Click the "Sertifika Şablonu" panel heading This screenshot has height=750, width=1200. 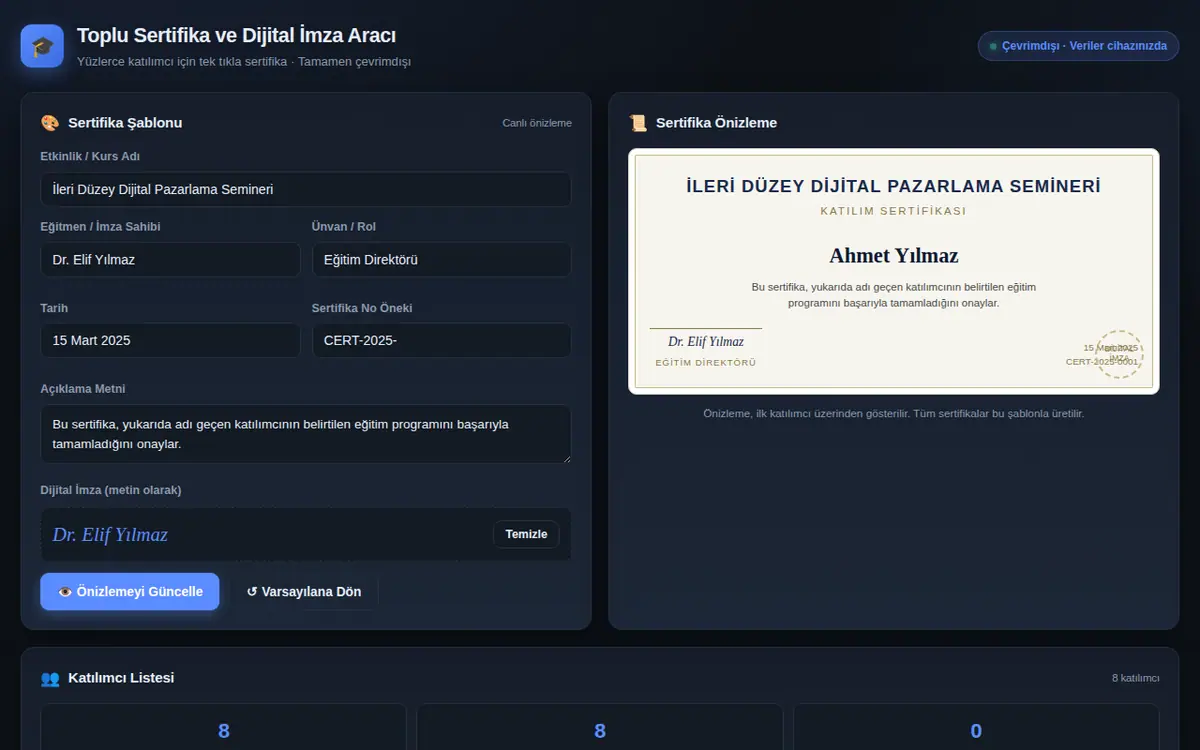click(x=125, y=123)
